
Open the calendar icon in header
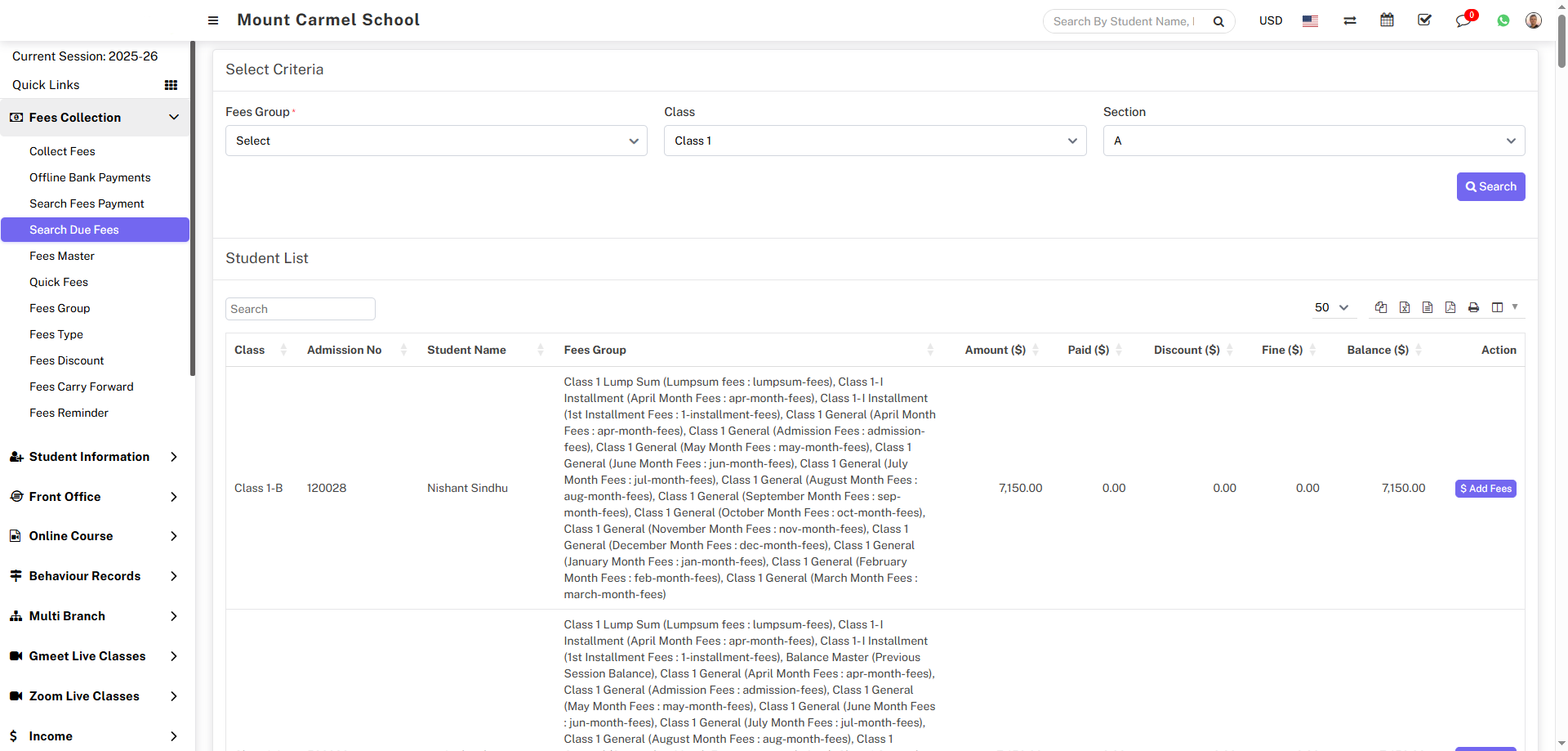1386,20
